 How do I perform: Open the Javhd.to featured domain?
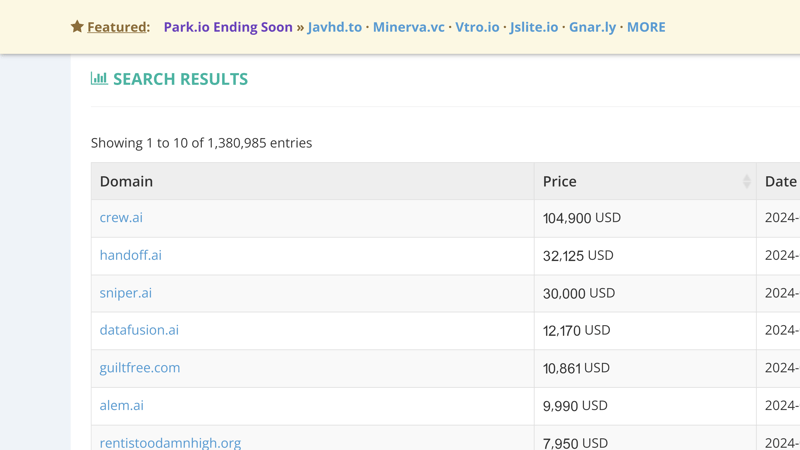(x=335, y=27)
